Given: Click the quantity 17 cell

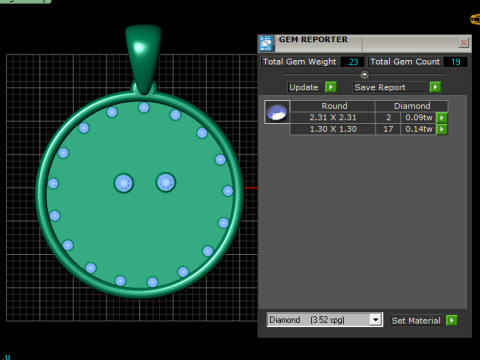Looking at the screenshot, I should (388, 129).
